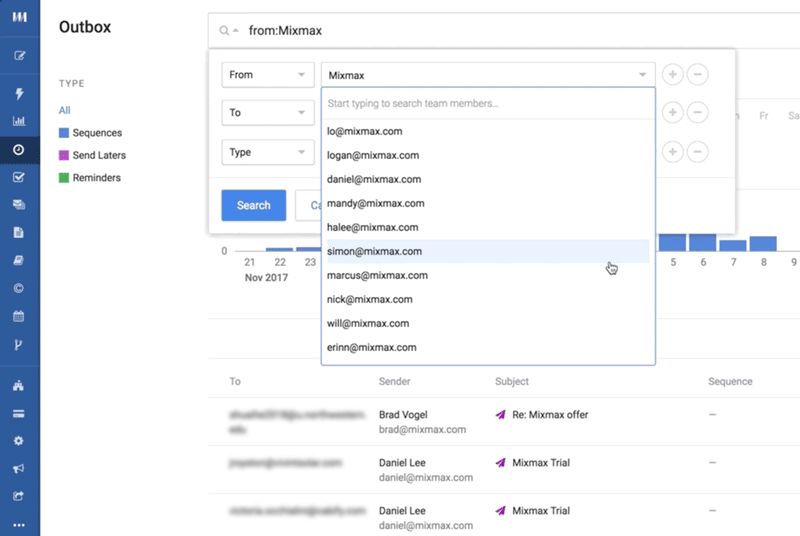Viewport: 800px width, 536px height.
Task: Pick halee@mixmax.com from list
Action: [x=488, y=227]
